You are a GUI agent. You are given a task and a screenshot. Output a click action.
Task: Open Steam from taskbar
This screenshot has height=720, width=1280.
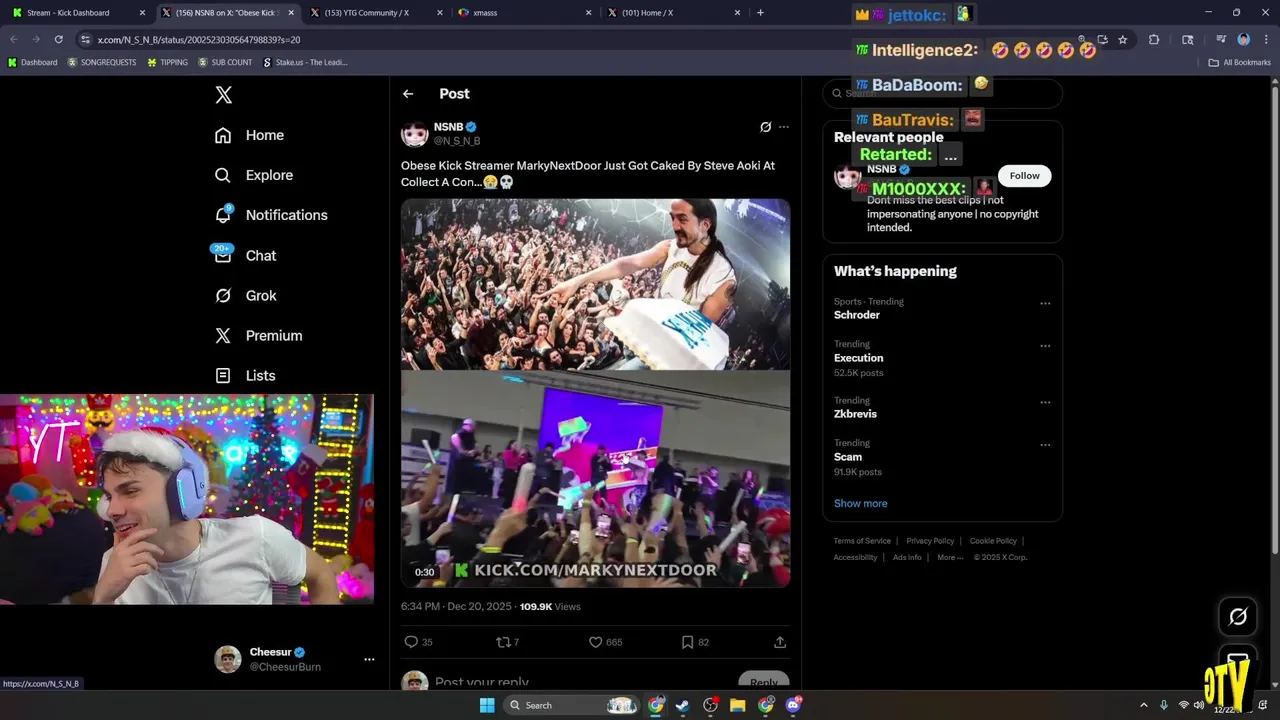click(682, 705)
